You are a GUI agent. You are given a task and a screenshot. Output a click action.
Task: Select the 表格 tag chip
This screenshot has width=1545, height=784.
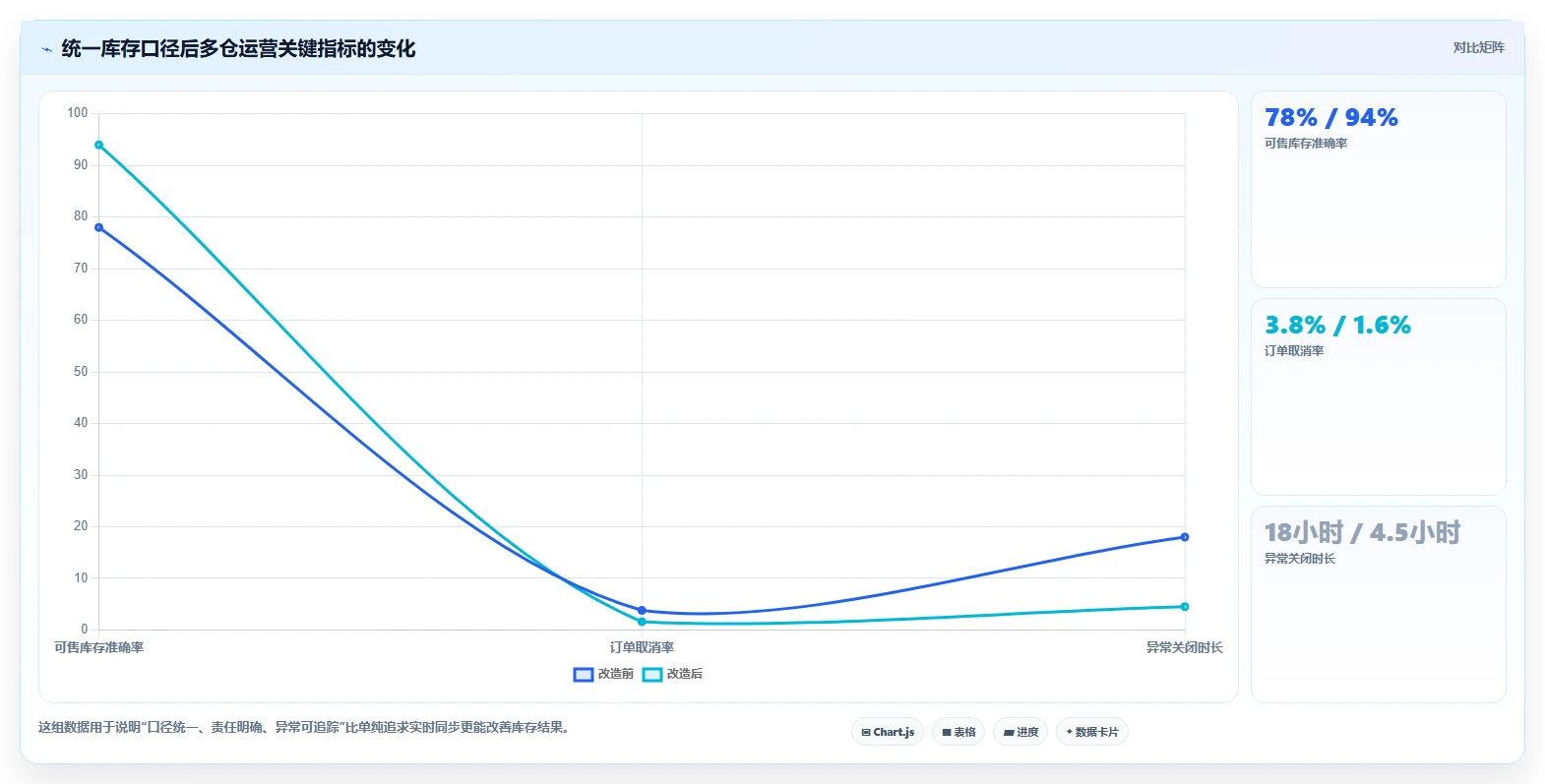tap(958, 732)
